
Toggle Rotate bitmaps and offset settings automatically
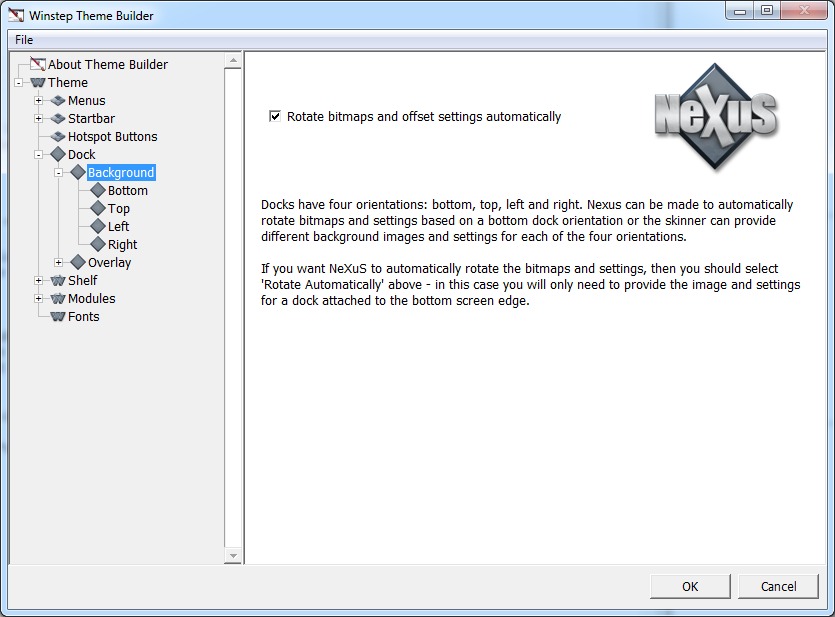275,116
